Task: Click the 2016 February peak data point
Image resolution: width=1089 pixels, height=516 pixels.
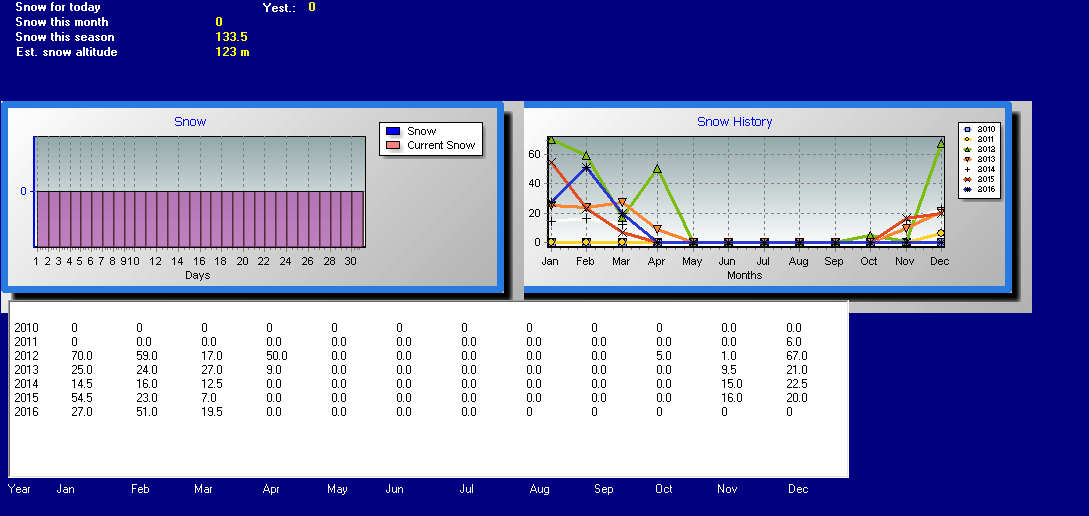Action: (x=586, y=167)
